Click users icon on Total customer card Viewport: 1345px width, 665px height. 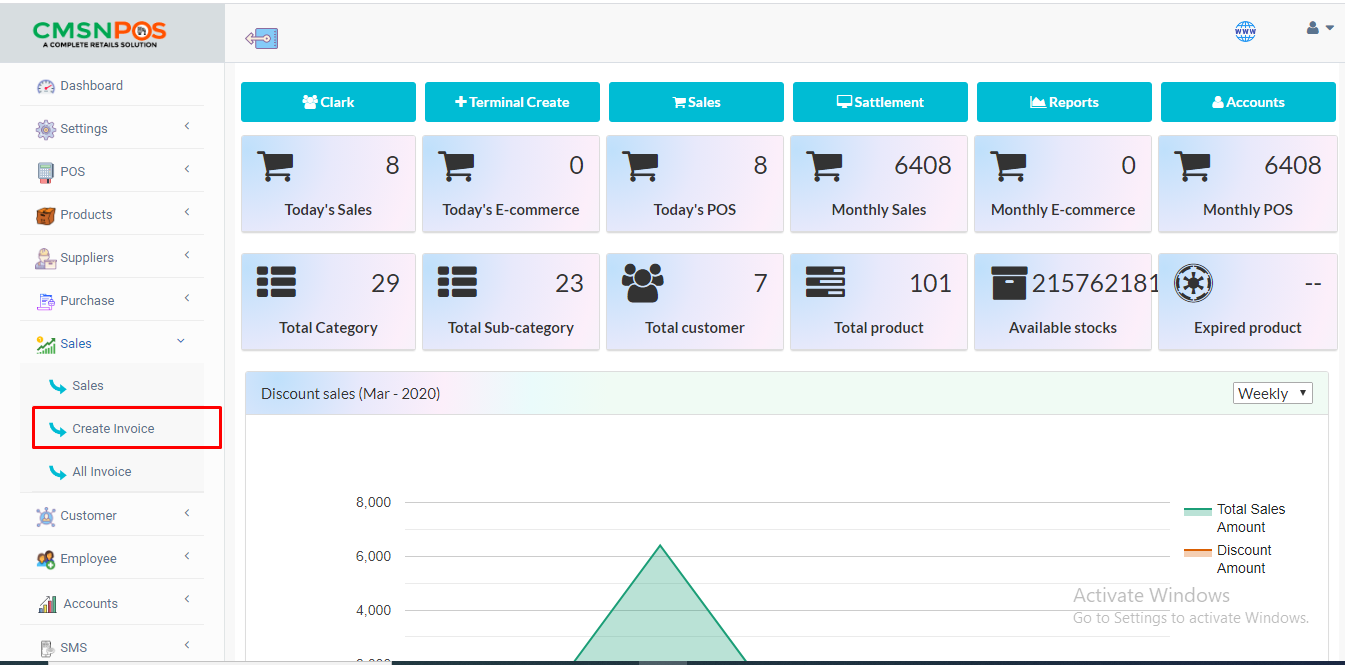pos(642,283)
